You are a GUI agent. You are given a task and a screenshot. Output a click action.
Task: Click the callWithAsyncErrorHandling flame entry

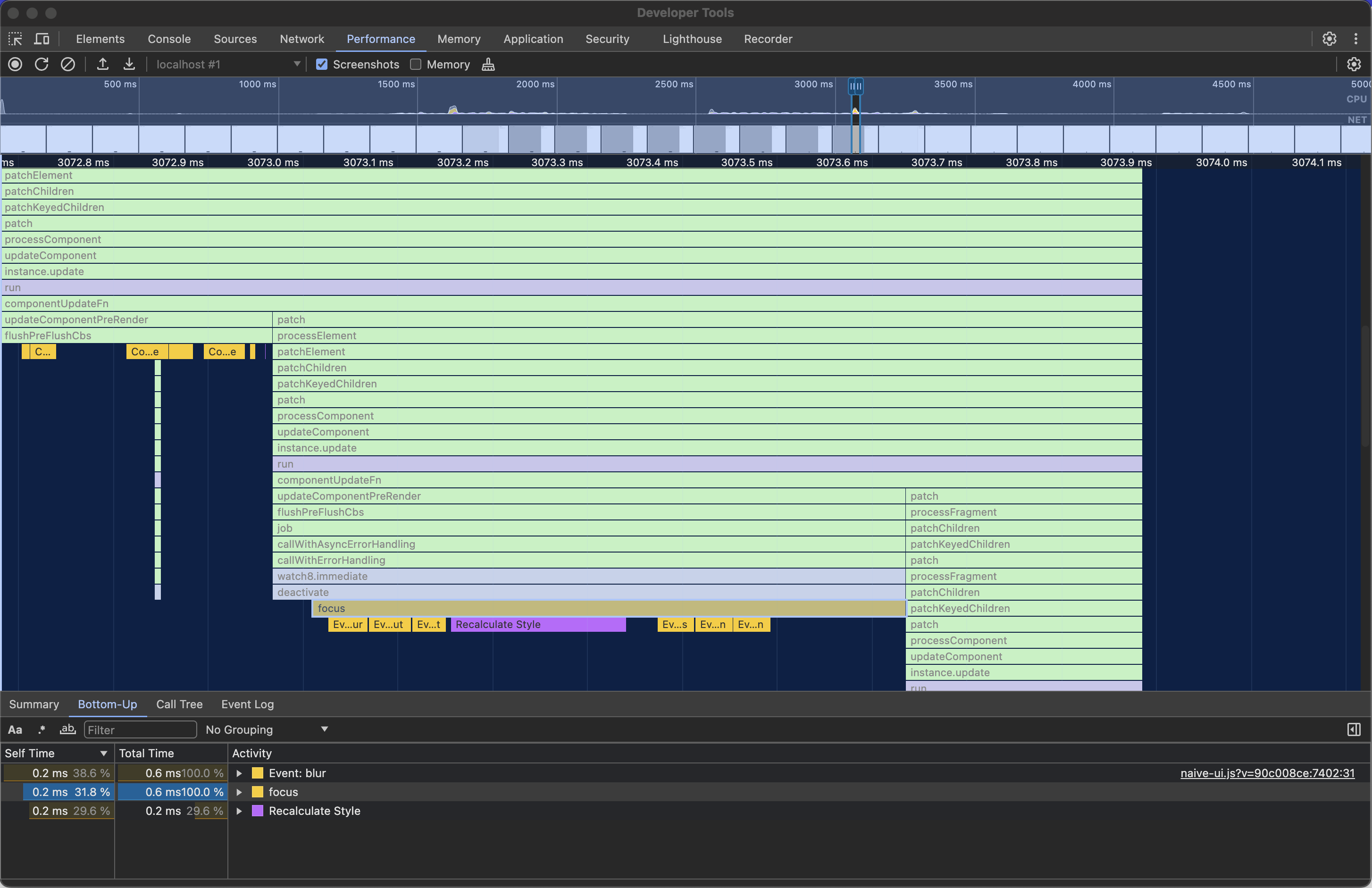(589, 545)
